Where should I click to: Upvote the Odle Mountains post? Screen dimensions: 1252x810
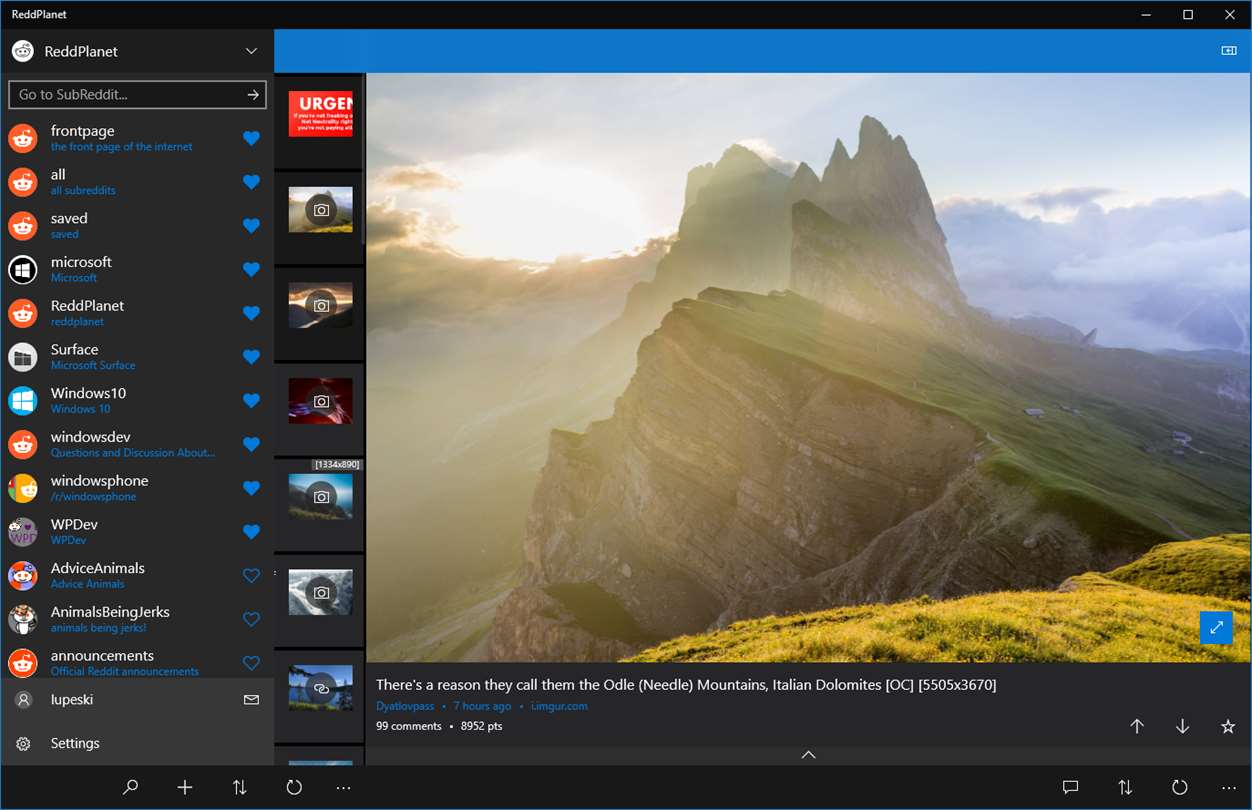coord(1137,727)
